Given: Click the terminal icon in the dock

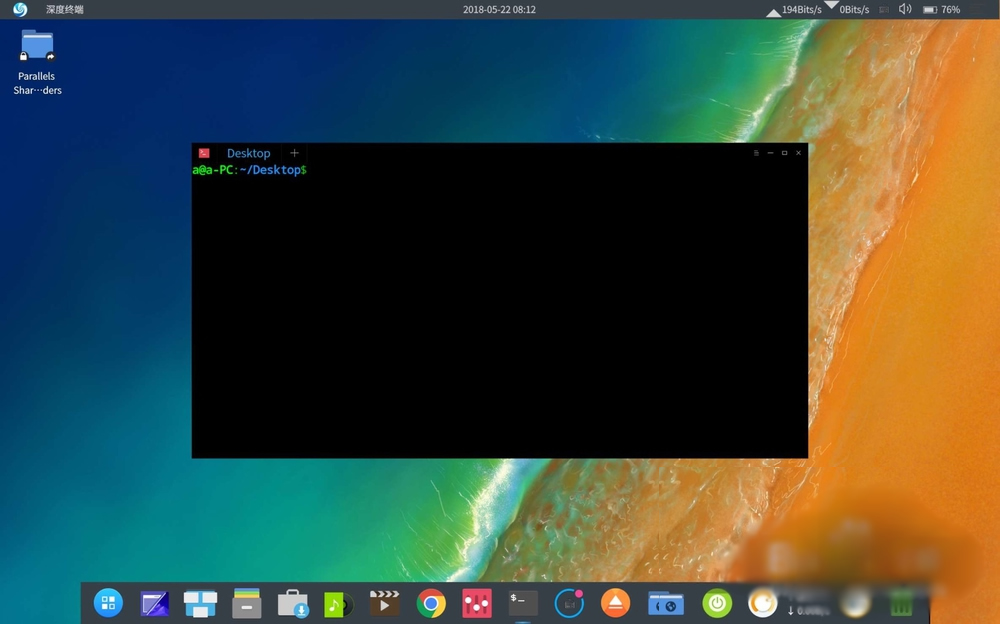Looking at the screenshot, I should (523, 603).
